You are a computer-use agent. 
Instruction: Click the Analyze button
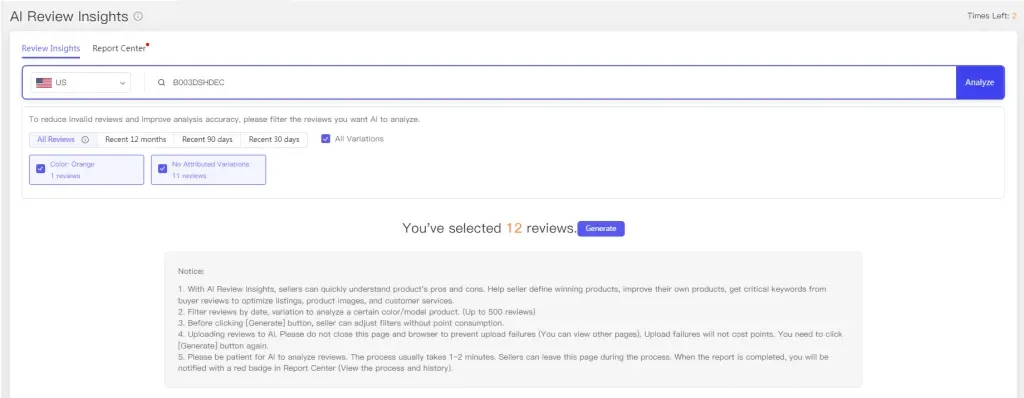pos(980,82)
